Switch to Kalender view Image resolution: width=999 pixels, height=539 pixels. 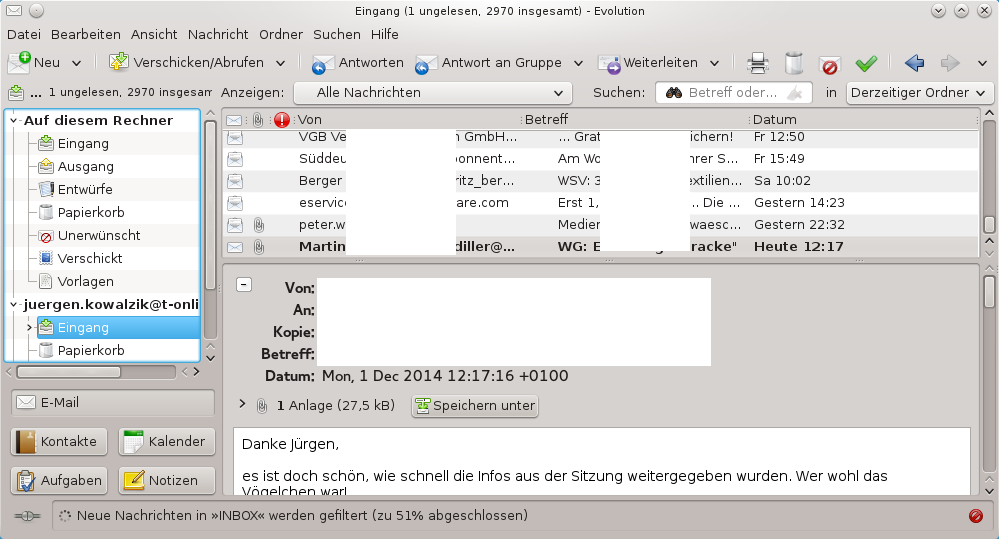[x=167, y=442]
